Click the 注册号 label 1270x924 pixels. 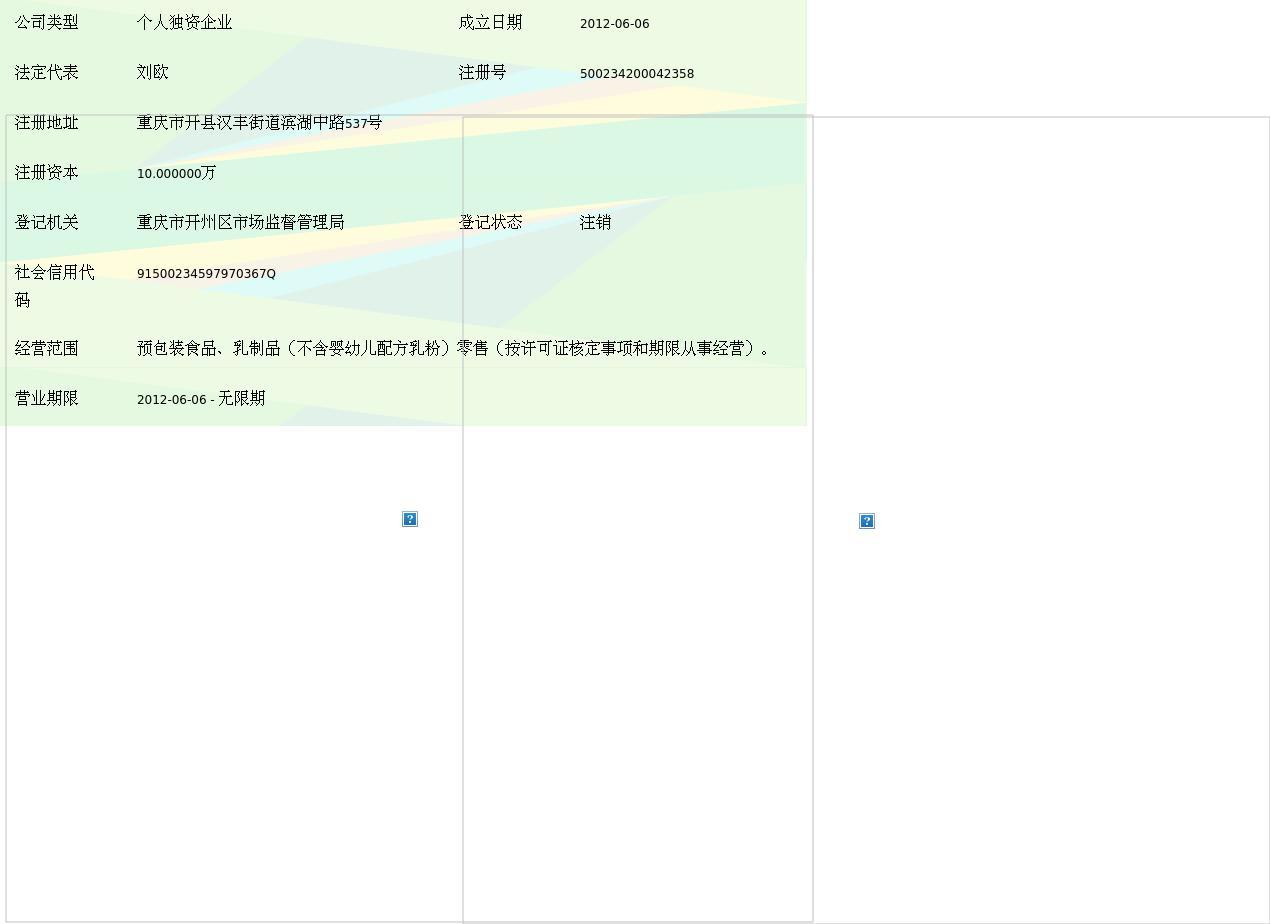[x=482, y=72]
